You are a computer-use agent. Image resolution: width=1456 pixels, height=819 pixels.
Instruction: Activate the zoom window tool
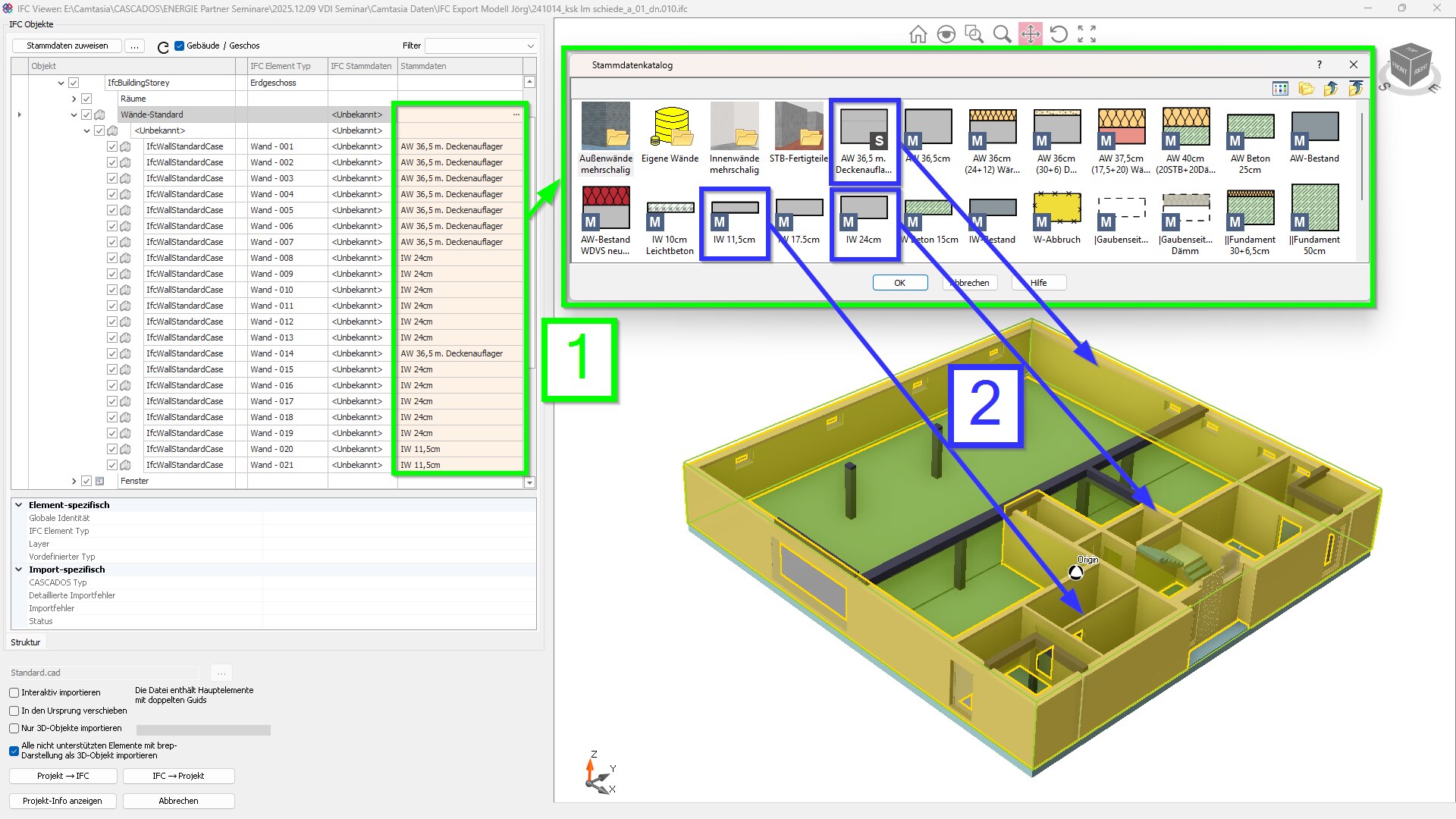(x=974, y=34)
